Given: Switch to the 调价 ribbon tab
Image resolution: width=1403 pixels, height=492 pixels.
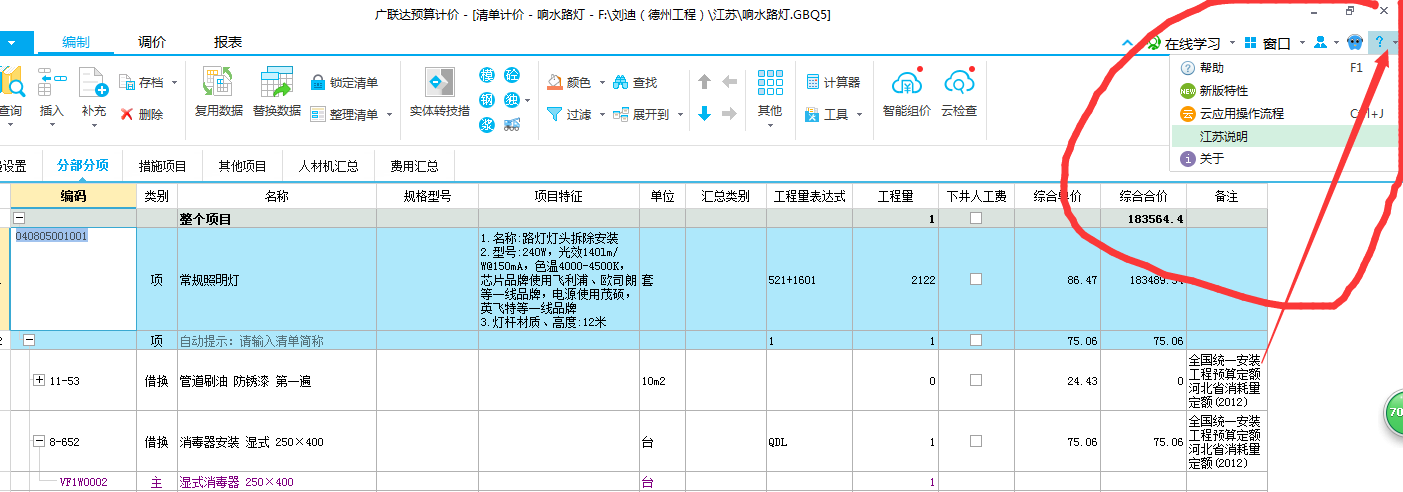Looking at the screenshot, I should [x=152, y=42].
